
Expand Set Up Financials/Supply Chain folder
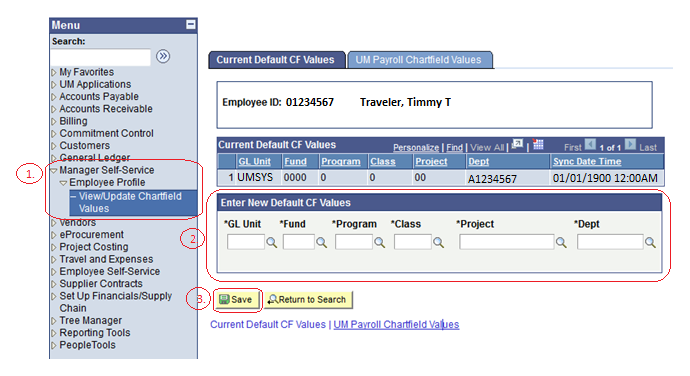coord(54,297)
